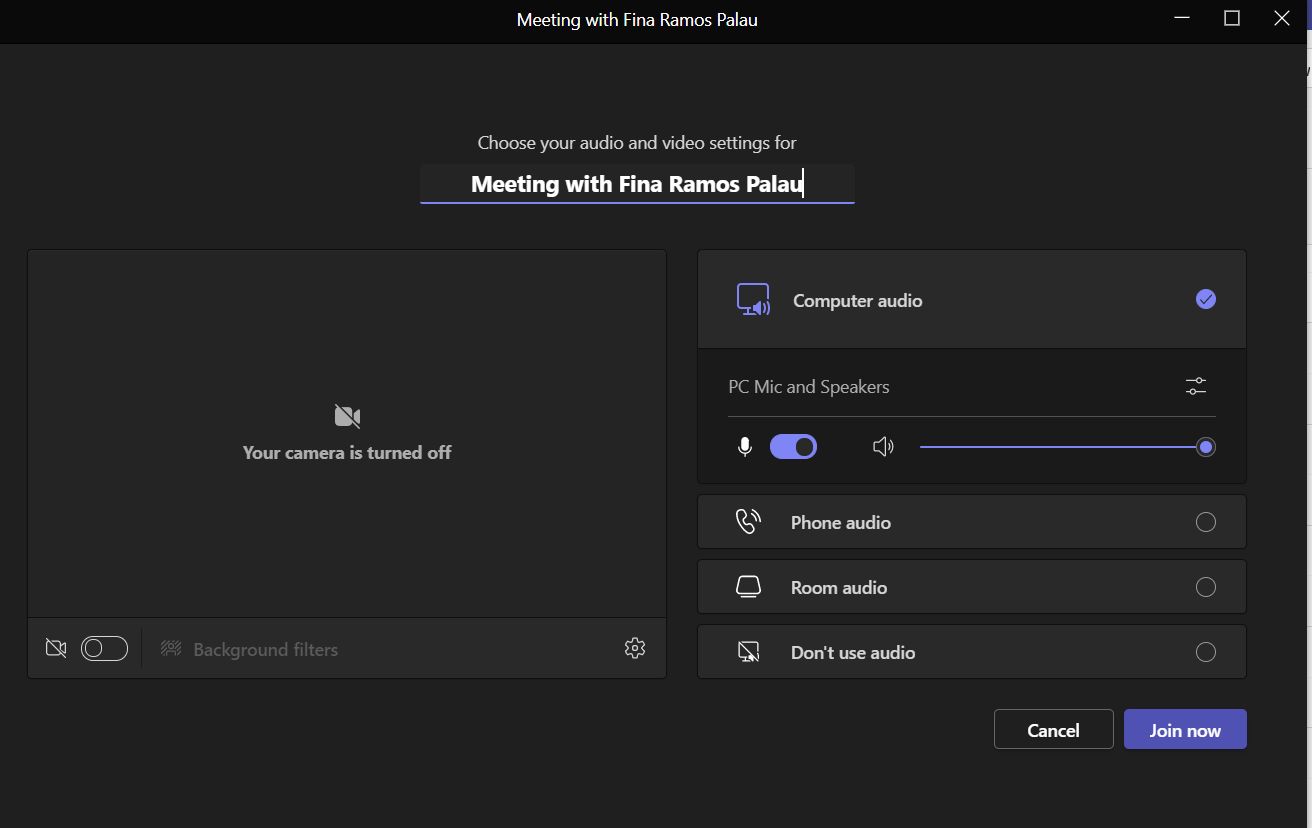Viewport: 1312px width, 828px height.
Task: Click the Room audio device icon
Action: click(x=748, y=587)
